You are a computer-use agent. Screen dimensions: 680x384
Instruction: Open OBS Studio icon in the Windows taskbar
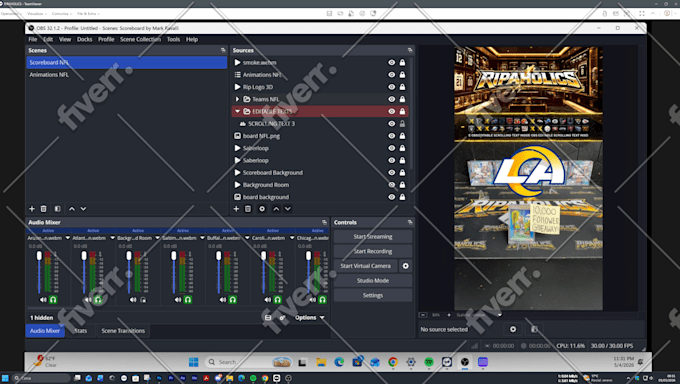coord(464,362)
